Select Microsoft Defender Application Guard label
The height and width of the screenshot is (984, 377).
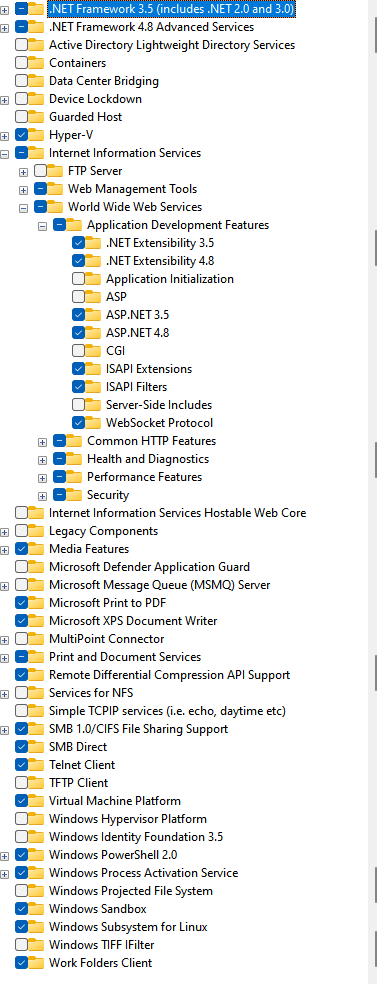149,567
